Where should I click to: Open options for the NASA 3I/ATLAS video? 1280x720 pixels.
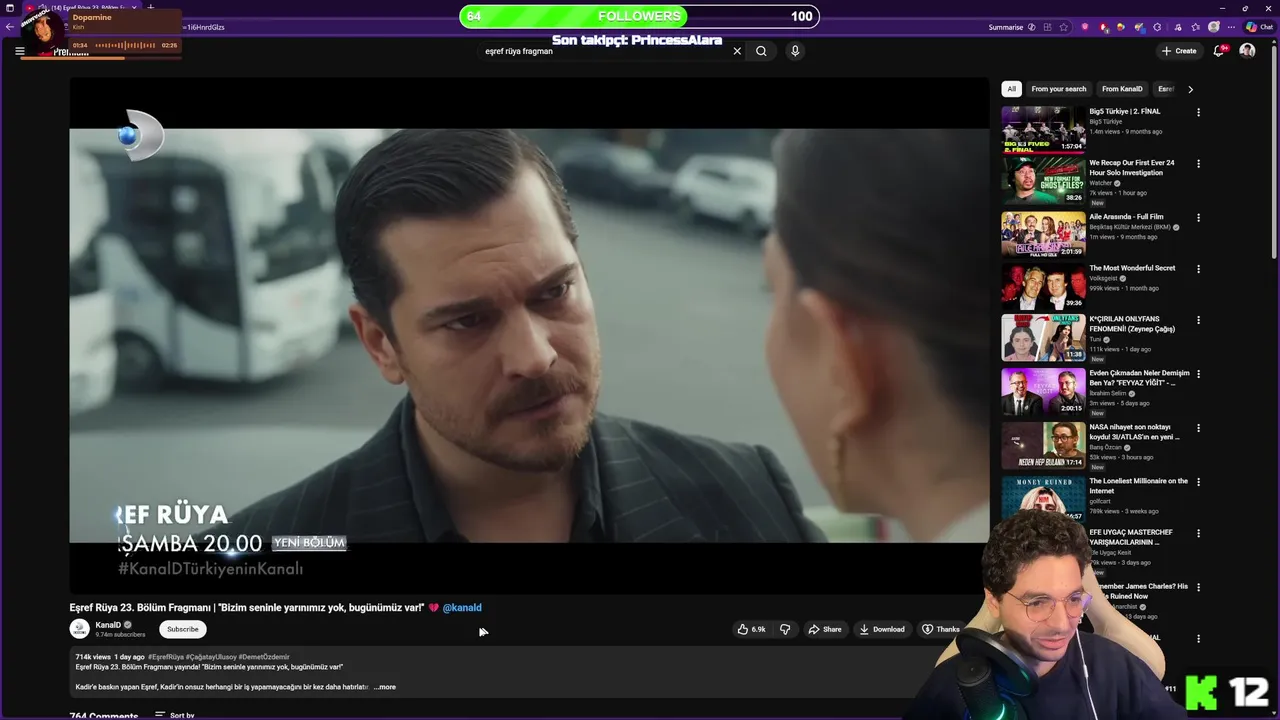pyautogui.click(x=1198, y=428)
